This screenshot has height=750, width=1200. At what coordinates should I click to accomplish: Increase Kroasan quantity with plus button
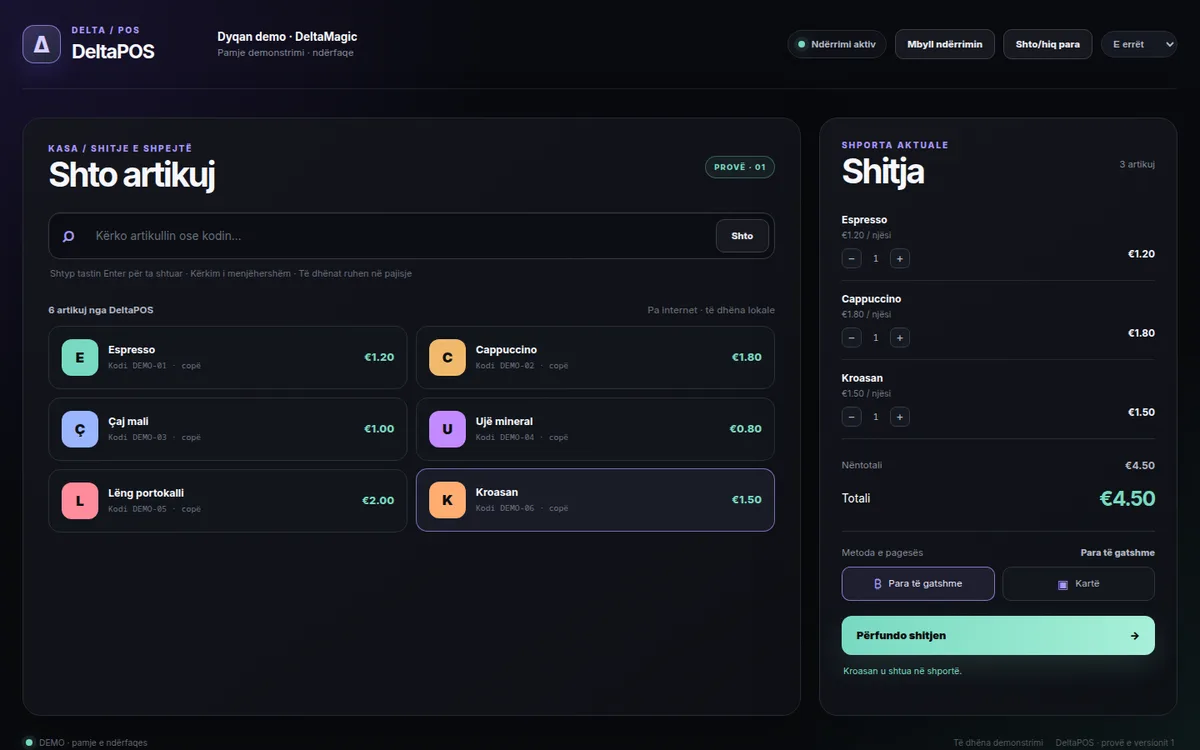pyautogui.click(x=900, y=417)
